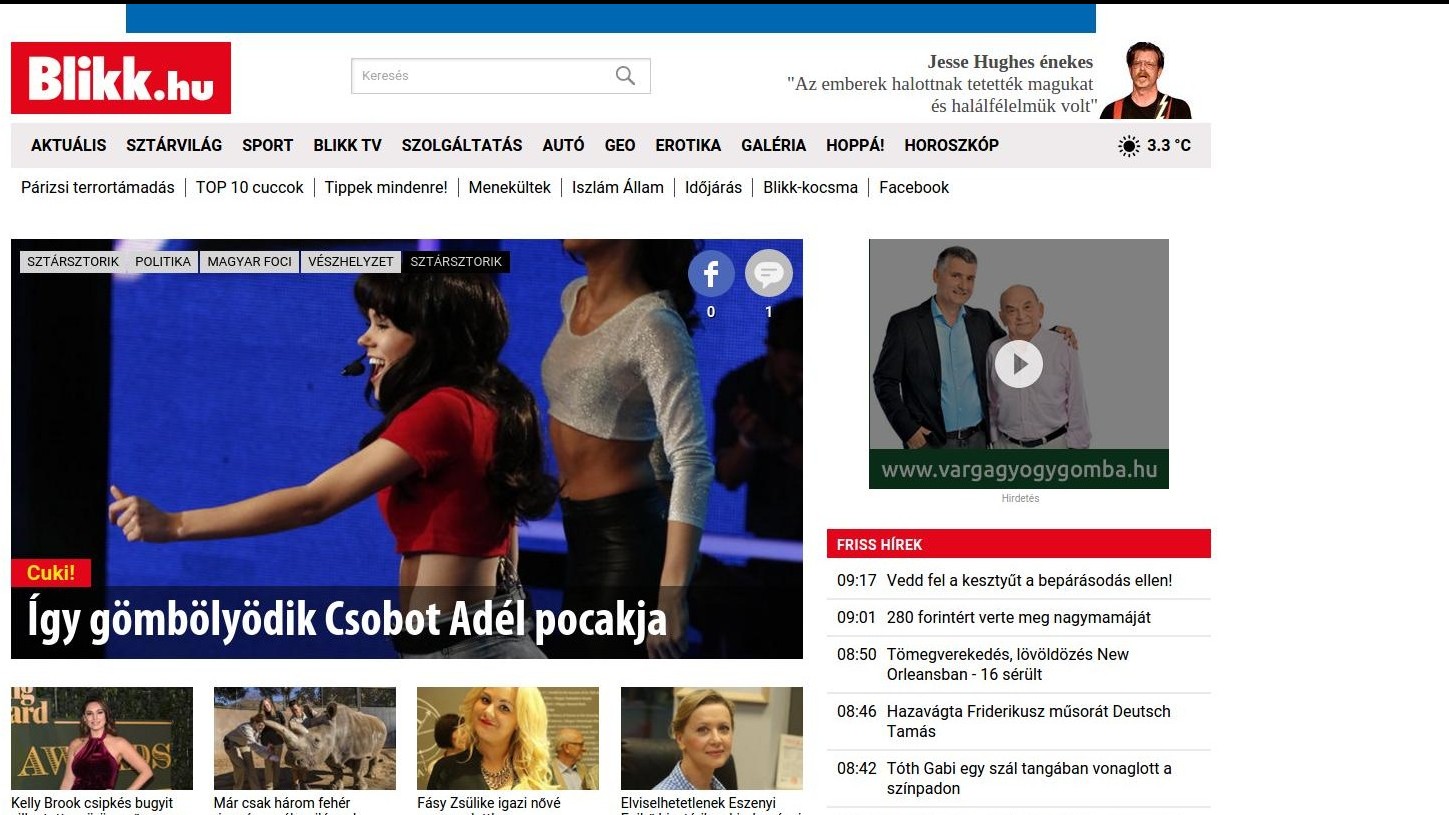Open the comment bubble icon on main article
This screenshot has height=815, width=1449.
coord(768,272)
